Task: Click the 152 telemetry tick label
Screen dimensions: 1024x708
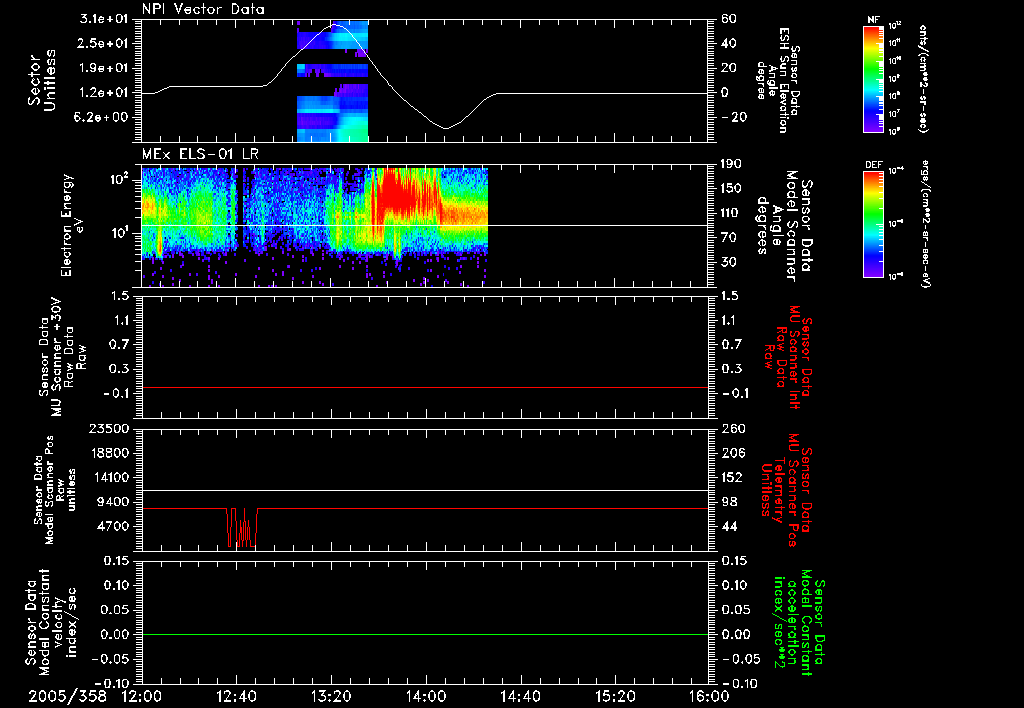Action: (x=733, y=477)
